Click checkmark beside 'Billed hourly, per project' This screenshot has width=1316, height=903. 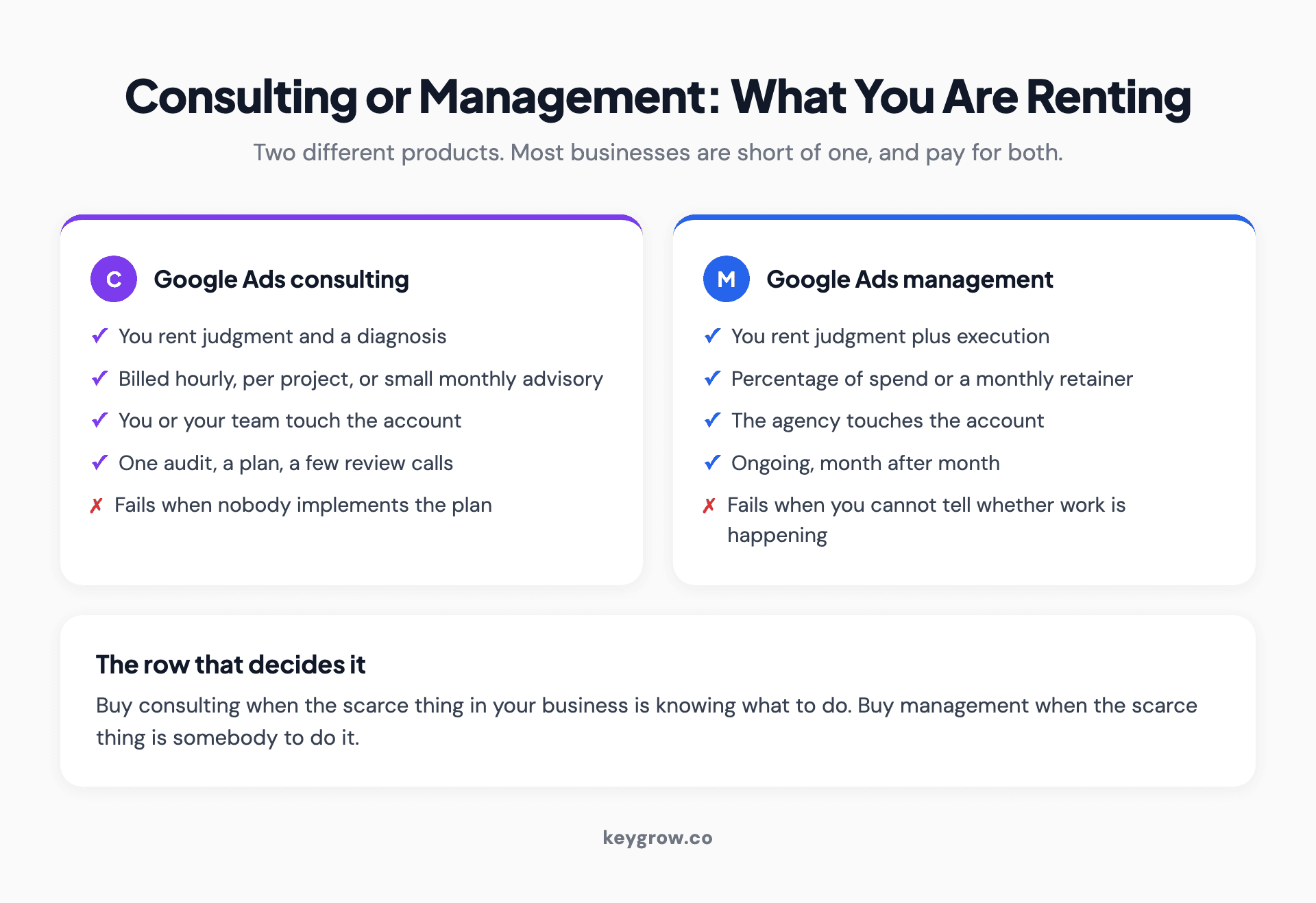tap(99, 378)
